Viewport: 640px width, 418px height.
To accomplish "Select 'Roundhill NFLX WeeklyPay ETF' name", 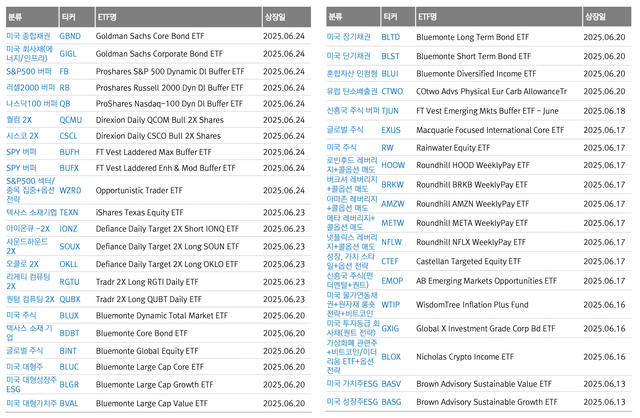I will click(471, 242).
